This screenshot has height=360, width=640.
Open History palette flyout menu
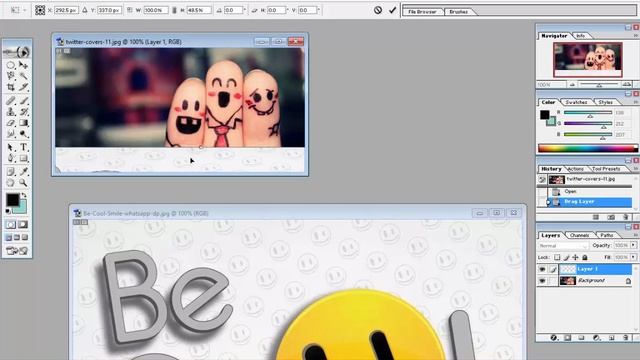pos(636,169)
